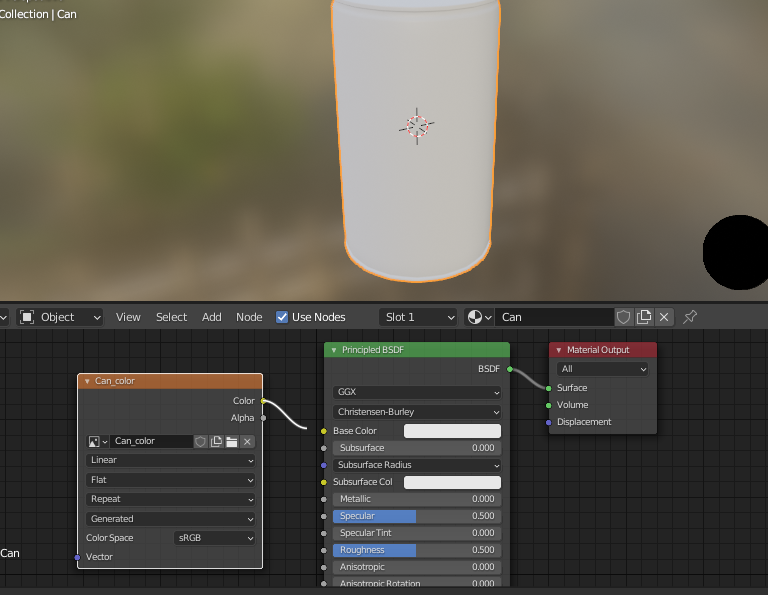This screenshot has height=595, width=768.
Task: Click the Volume input socket
Action: tap(549, 405)
